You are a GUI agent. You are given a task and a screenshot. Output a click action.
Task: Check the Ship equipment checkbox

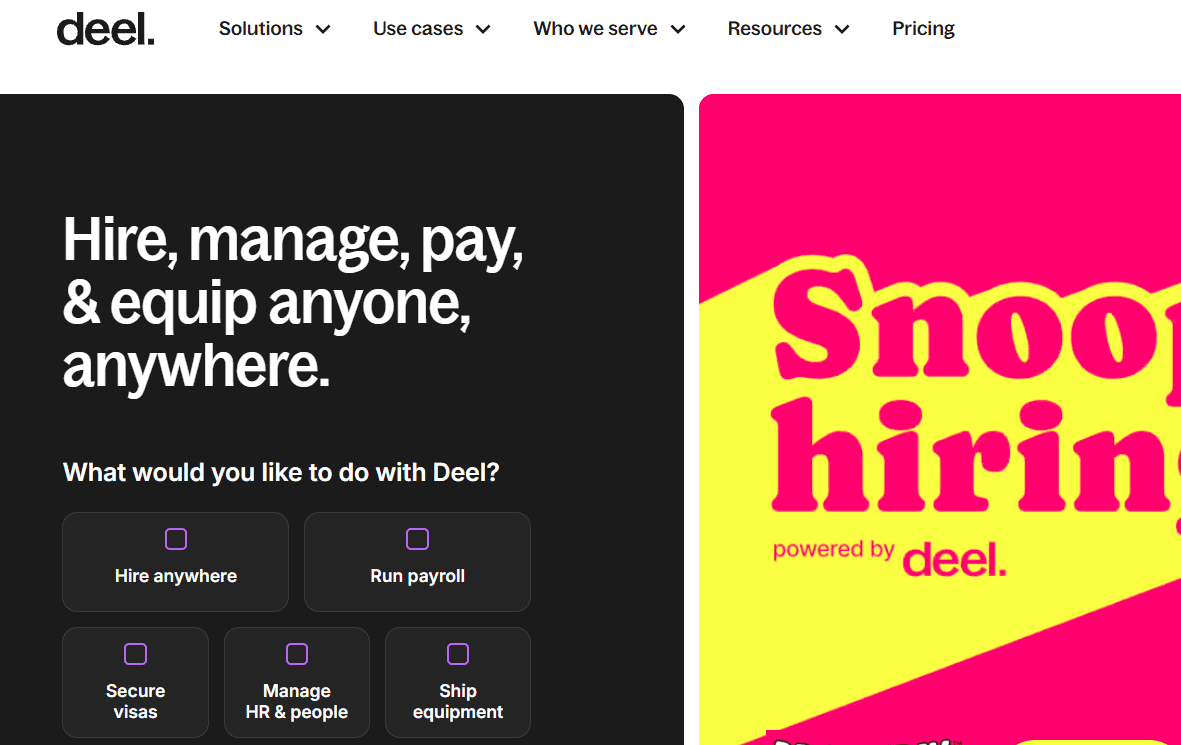tap(458, 654)
